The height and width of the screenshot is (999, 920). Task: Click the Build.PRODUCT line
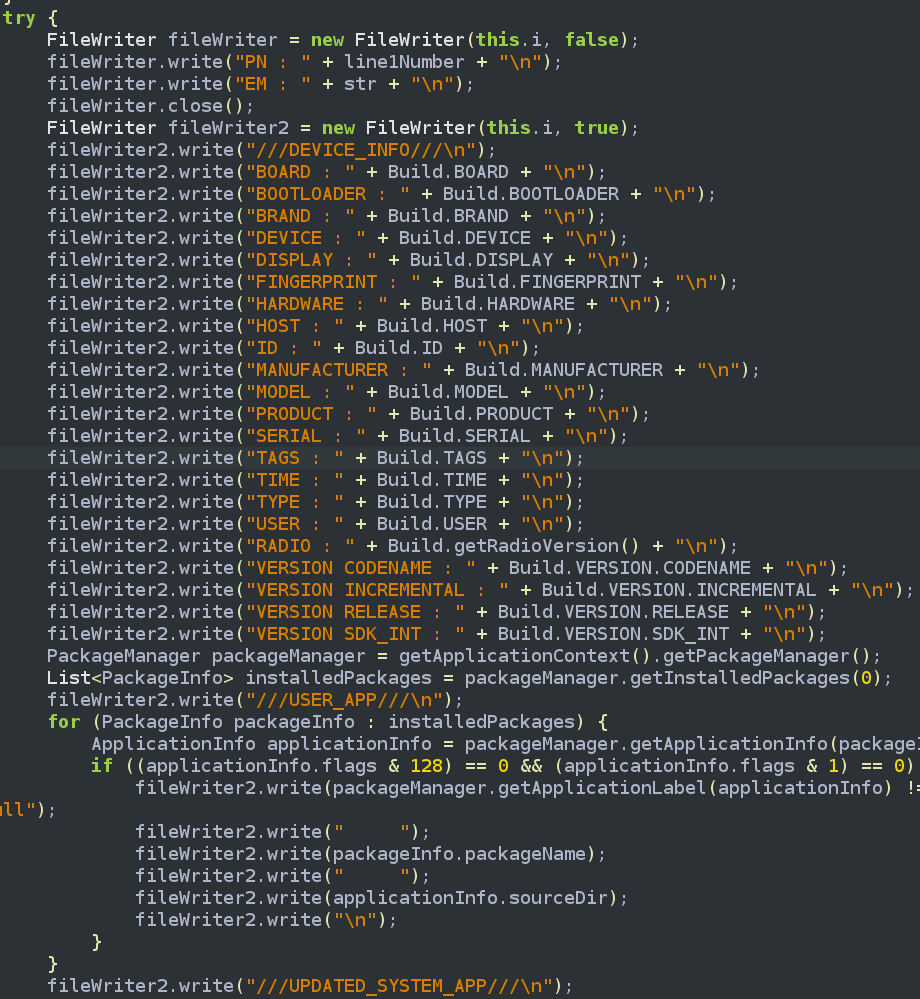(x=348, y=413)
